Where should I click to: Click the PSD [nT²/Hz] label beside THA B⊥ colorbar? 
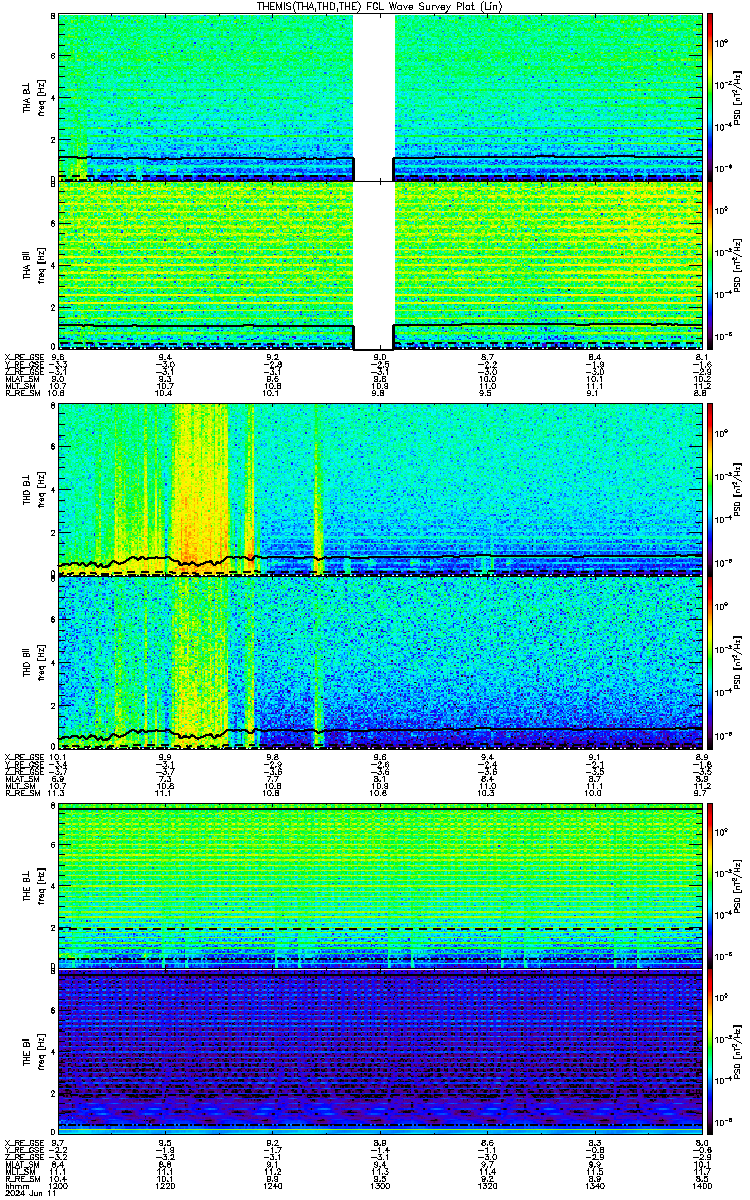coord(736,97)
